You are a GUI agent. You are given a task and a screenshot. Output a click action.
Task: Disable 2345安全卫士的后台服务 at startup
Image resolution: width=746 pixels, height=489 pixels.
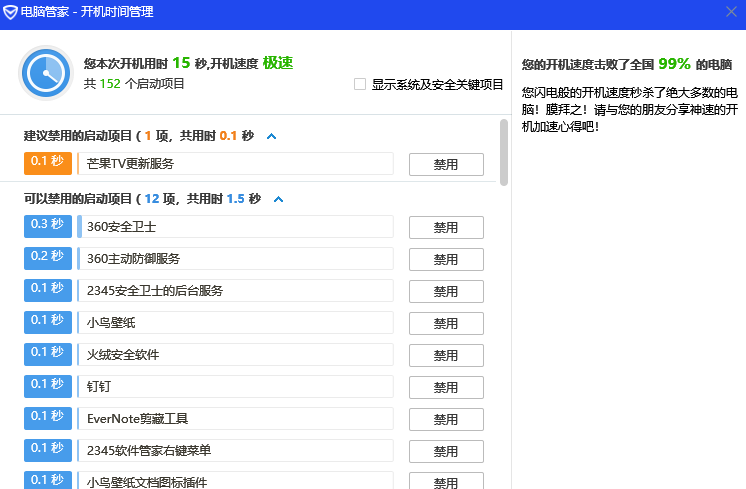pos(445,292)
